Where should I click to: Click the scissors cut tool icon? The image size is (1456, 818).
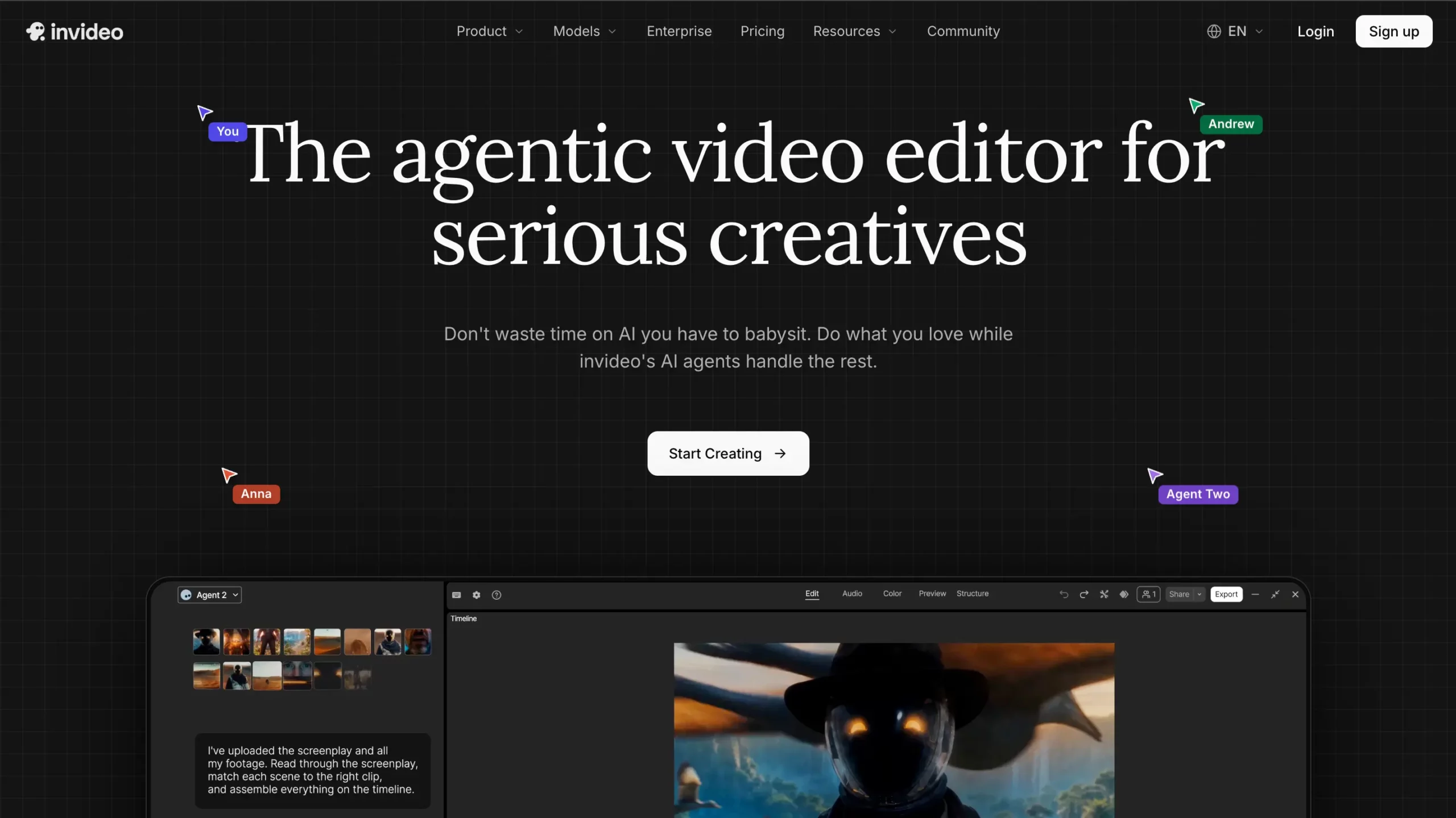tap(1104, 594)
